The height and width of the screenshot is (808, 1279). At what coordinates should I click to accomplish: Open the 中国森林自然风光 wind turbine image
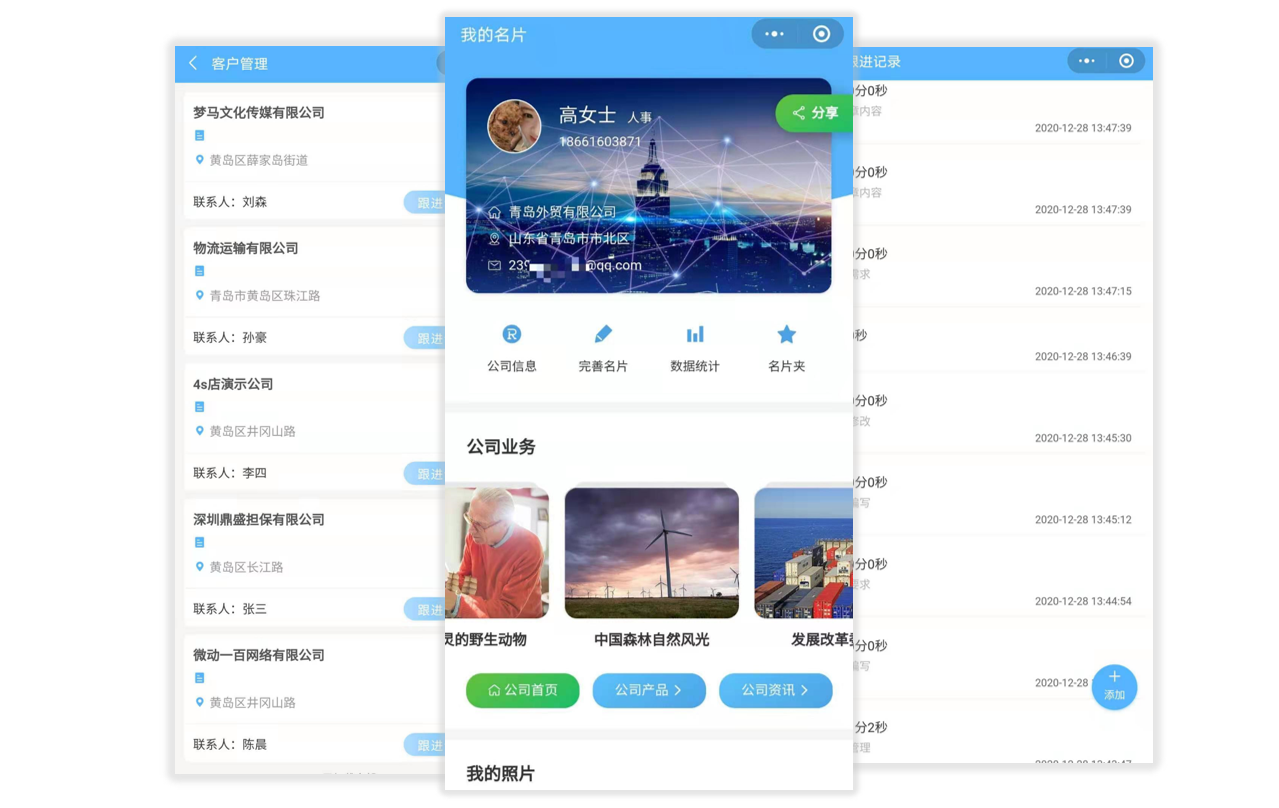click(652, 552)
